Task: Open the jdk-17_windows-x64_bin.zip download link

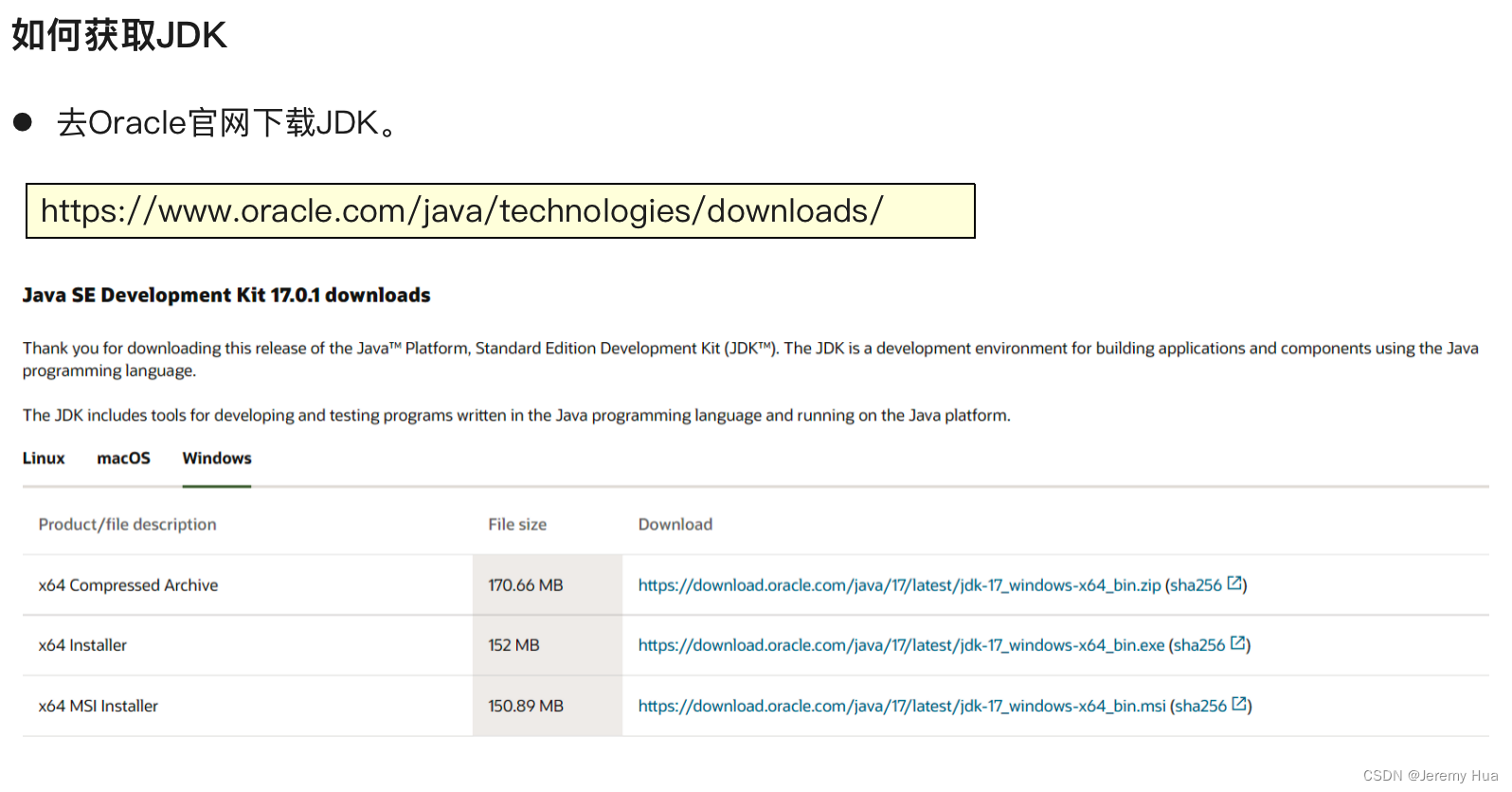Action: click(x=899, y=585)
